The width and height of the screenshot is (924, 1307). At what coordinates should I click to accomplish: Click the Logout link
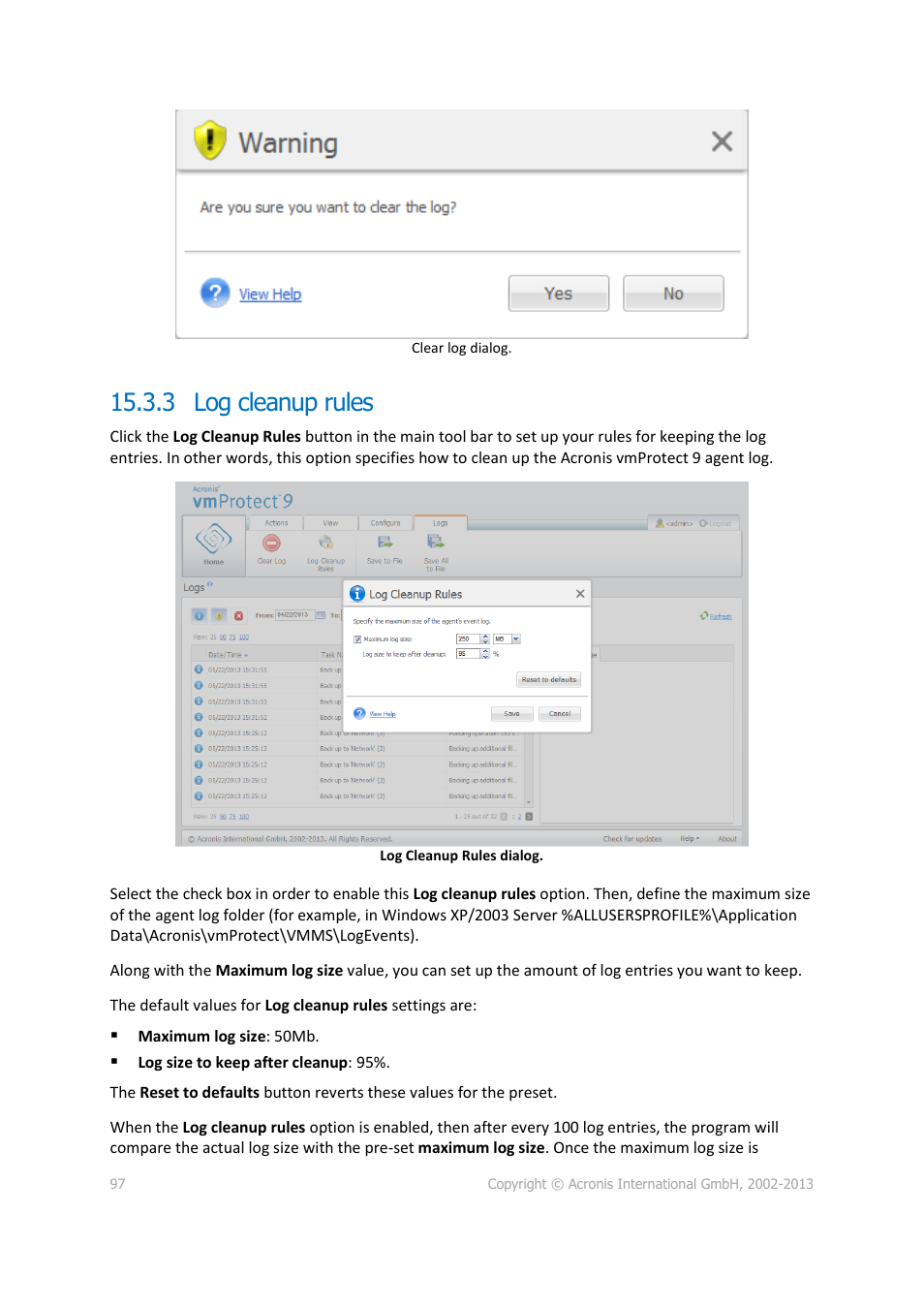point(716,523)
